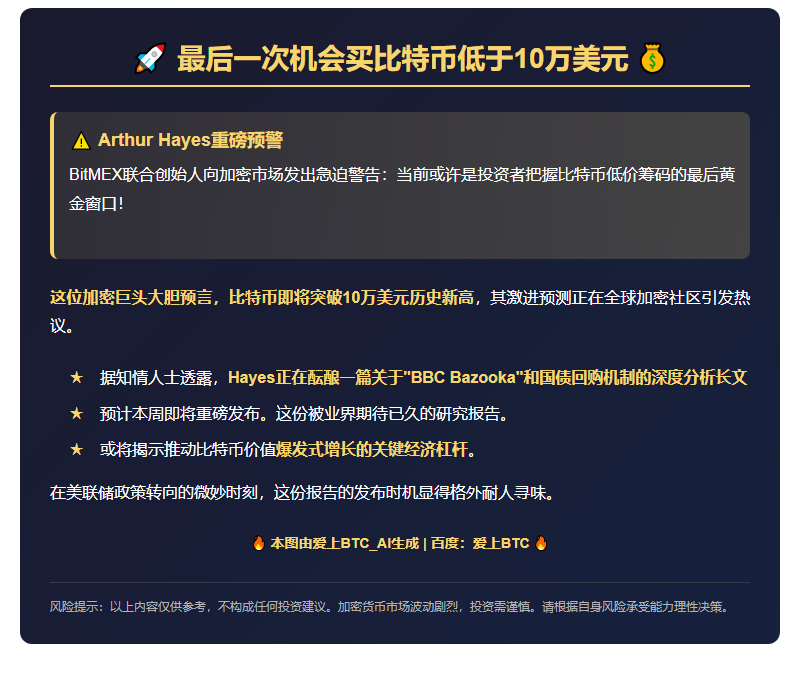Click the yellow warning triangle icon
The image size is (800, 675).
click(x=81, y=141)
